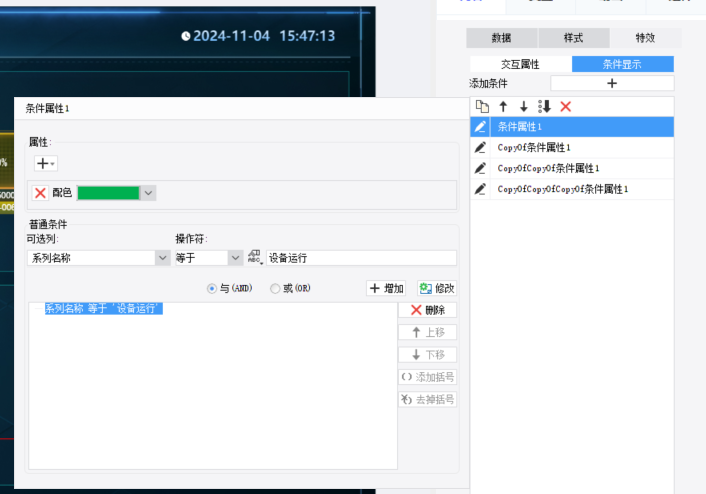This screenshot has height=494, width=706.
Task: Remove the 配色 property with red X
Action: (x=40, y=193)
